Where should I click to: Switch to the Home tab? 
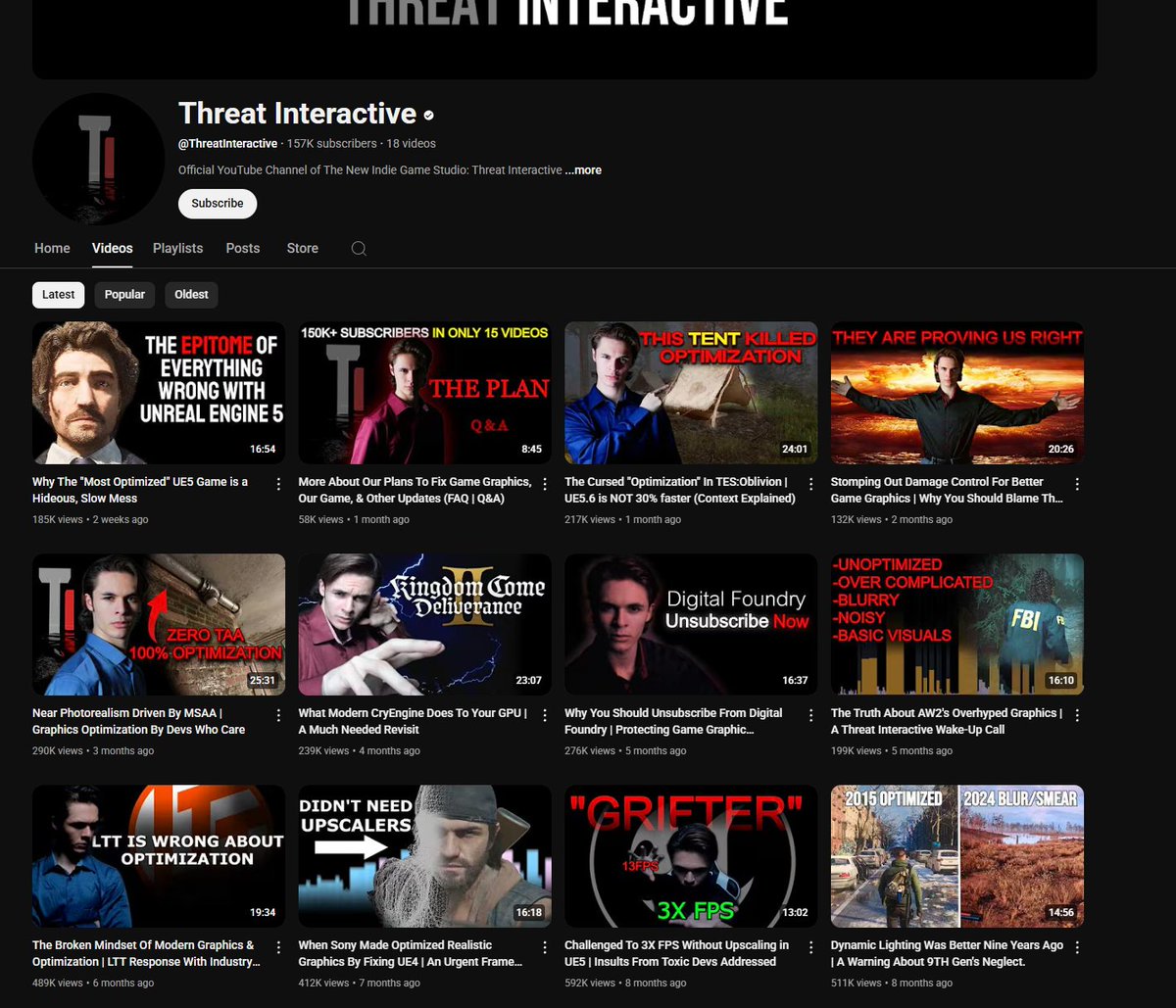pyautogui.click(x=52, y=249)
